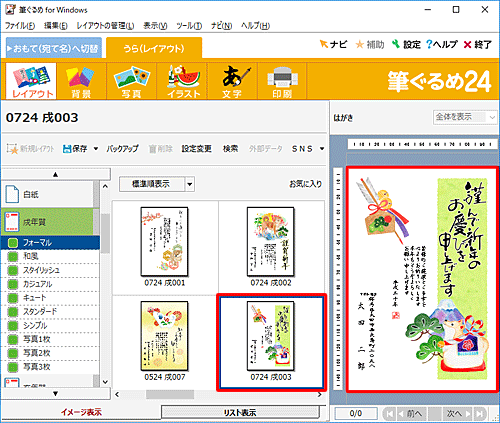Screen dimensions: 500x423
Task: Click the 補助 star icon
Action: coord(360,44)
